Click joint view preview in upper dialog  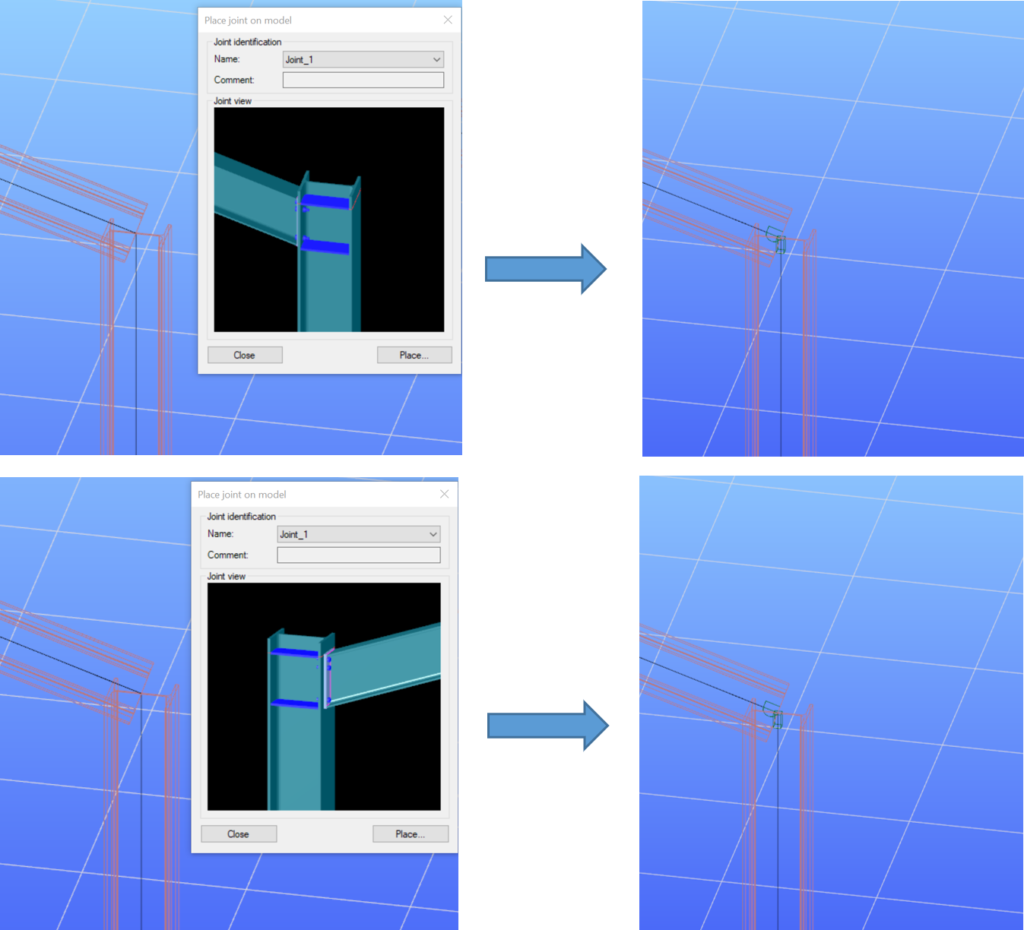[x=329, y=219]
